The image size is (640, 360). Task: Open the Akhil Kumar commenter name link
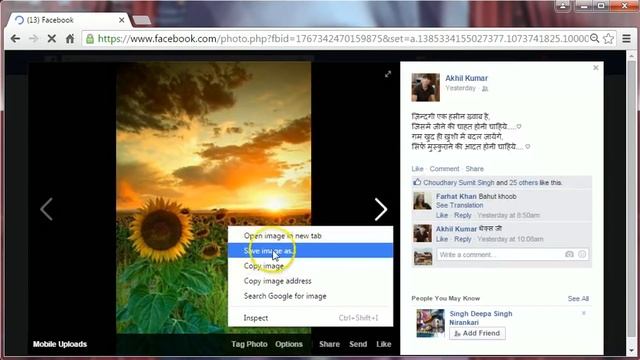tap(456, 229)
